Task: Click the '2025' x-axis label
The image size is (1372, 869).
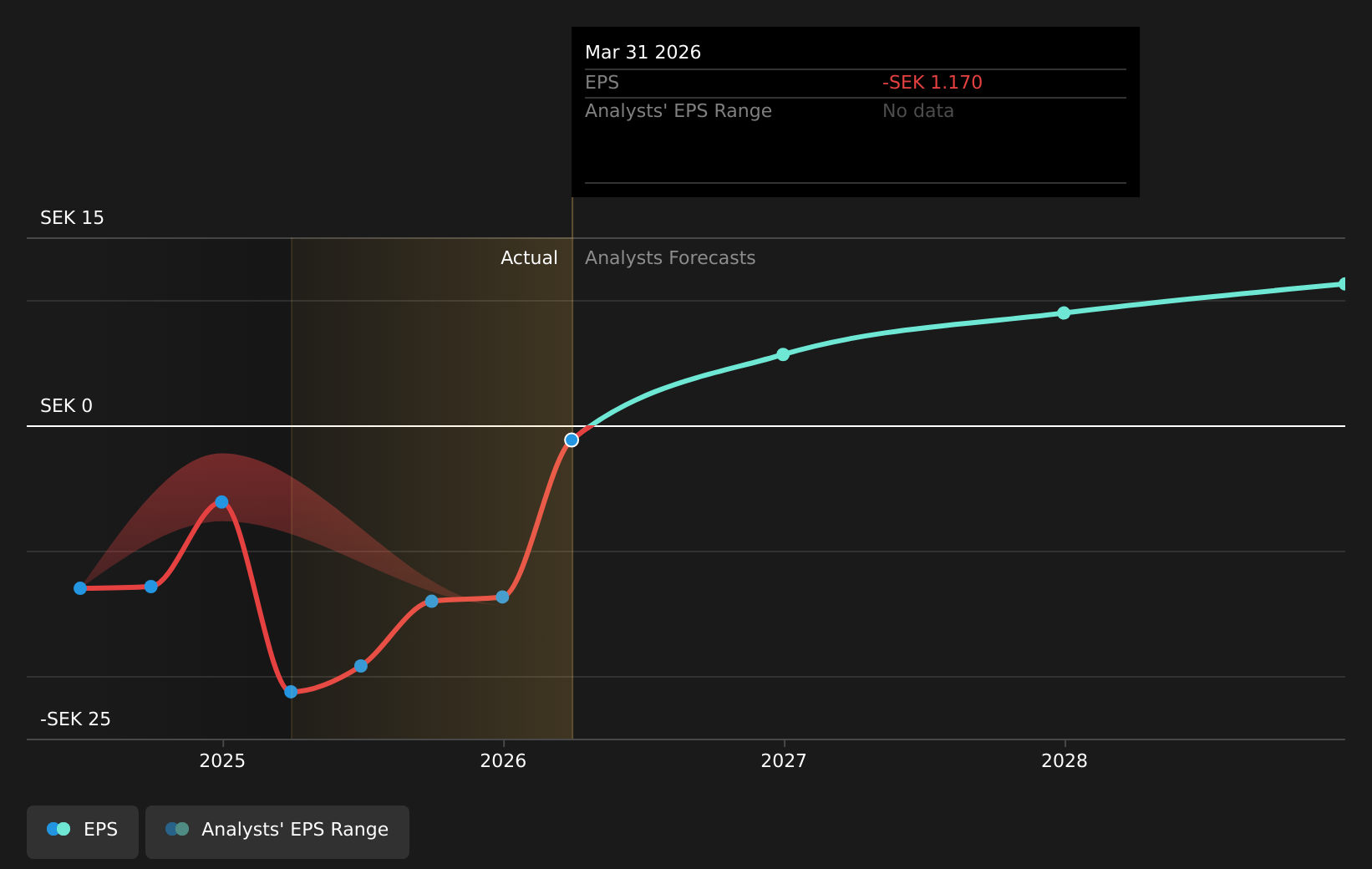Action: tap(222, 760)
